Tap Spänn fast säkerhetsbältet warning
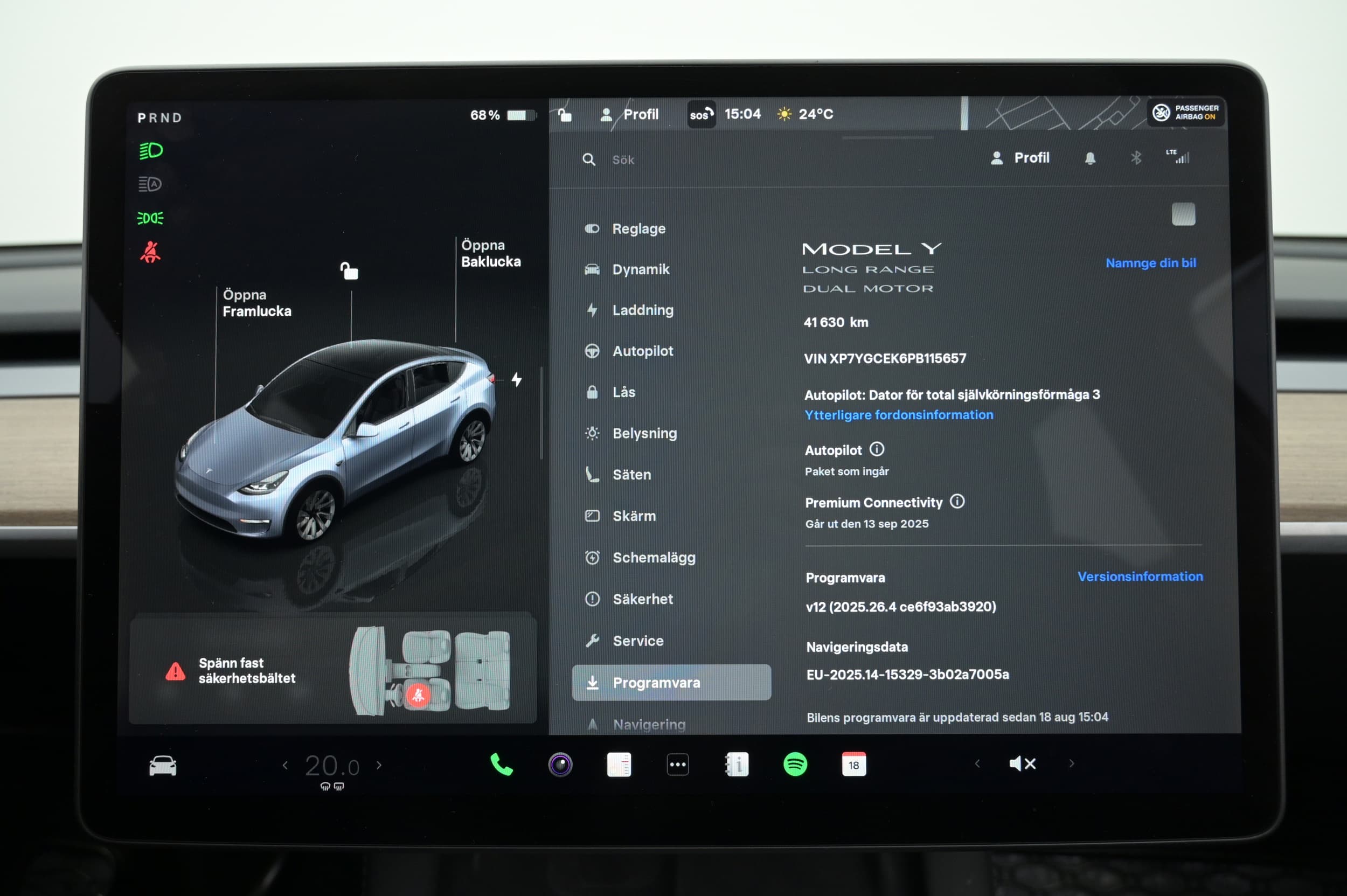This screenshot has width=1347, height=896. pyautogui.click(x=247, y=670)
